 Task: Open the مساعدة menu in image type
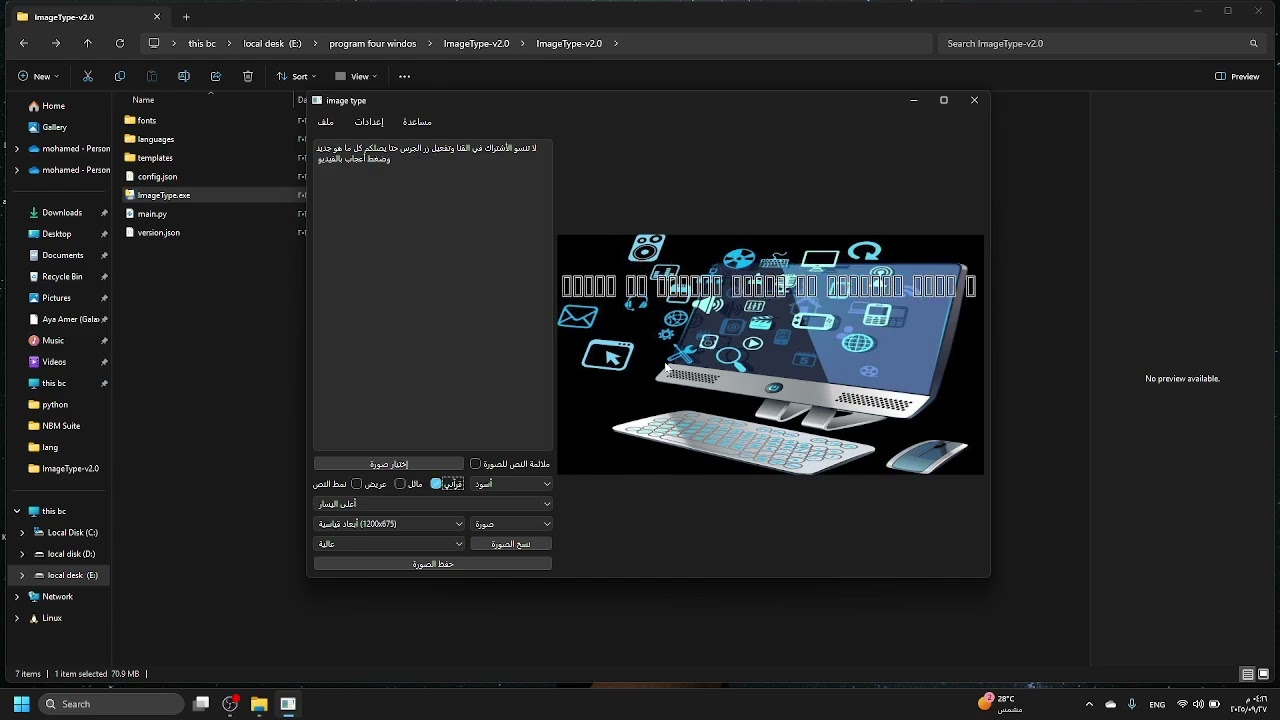pyautogui.click(x=417, y=122)
